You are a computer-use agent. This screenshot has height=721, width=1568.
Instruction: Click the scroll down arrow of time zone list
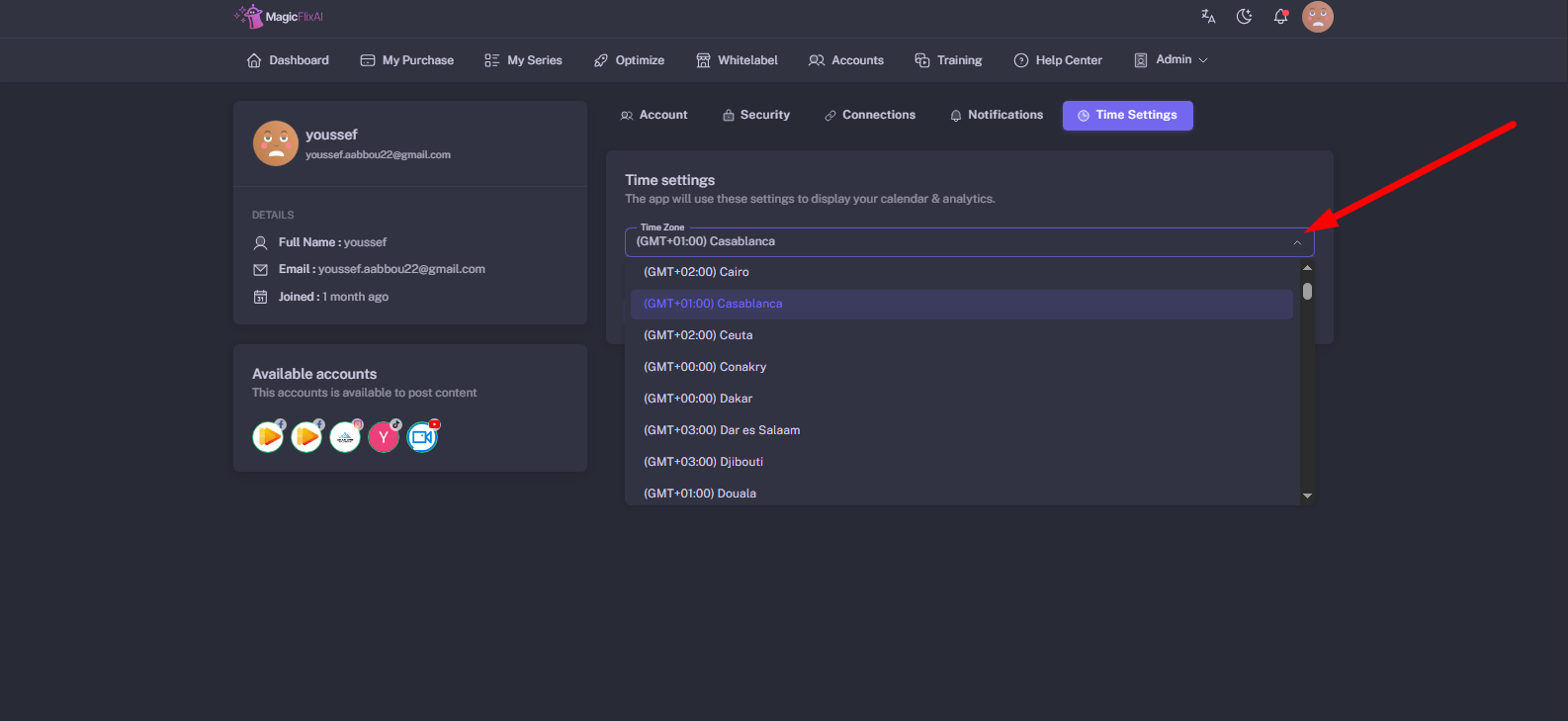pos(1307,496)
